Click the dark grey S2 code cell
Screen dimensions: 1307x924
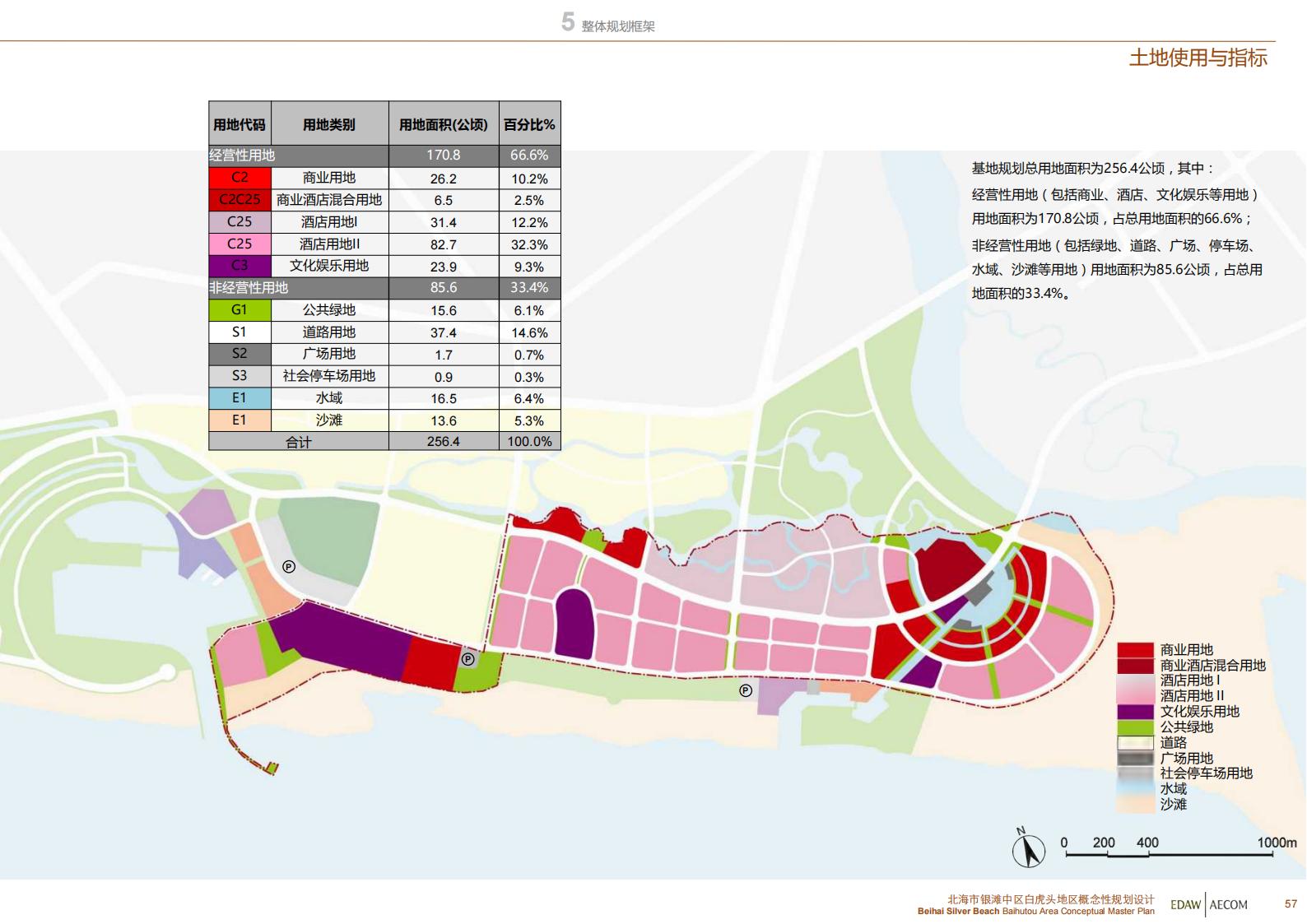tap(240, 354)
